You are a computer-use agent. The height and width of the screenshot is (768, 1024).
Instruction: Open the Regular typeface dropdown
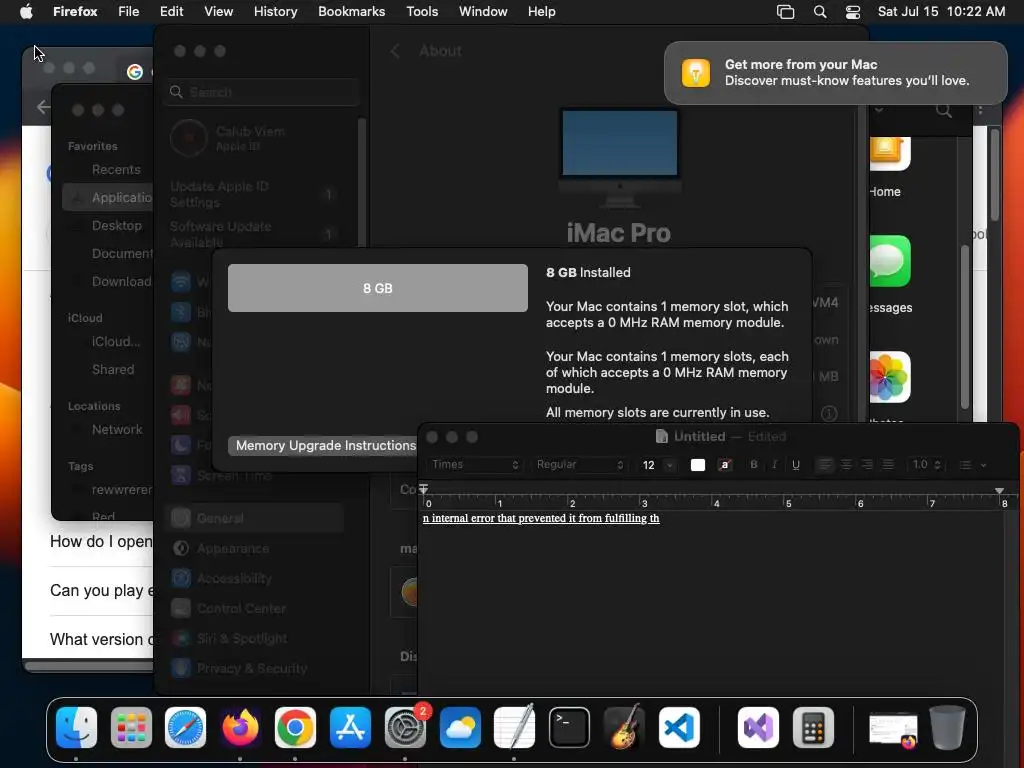579,464
